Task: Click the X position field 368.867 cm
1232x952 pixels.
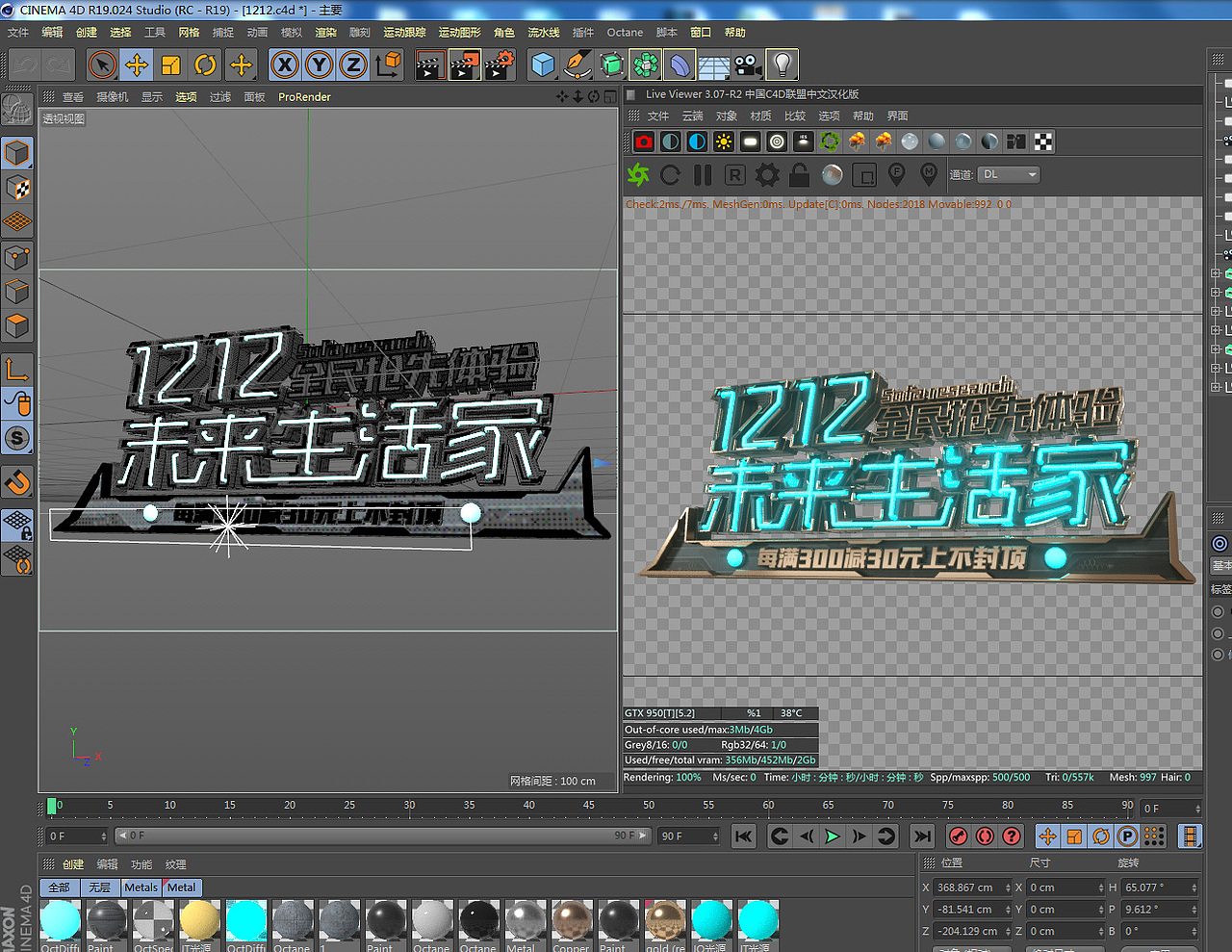Action: (x=972, y=888)
